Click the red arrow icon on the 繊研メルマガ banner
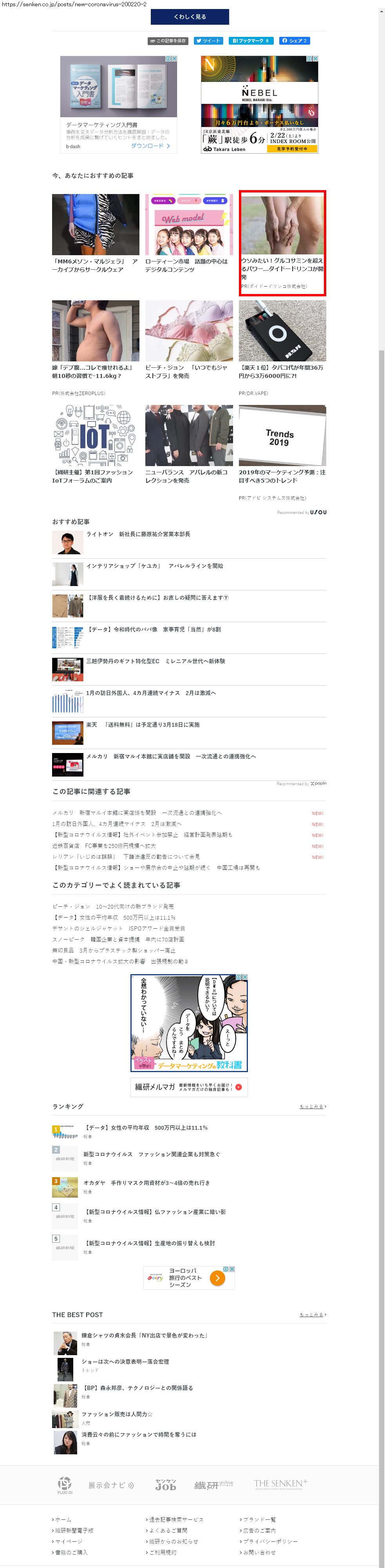Screen dimensions: 385x1568 [239, 1087]
